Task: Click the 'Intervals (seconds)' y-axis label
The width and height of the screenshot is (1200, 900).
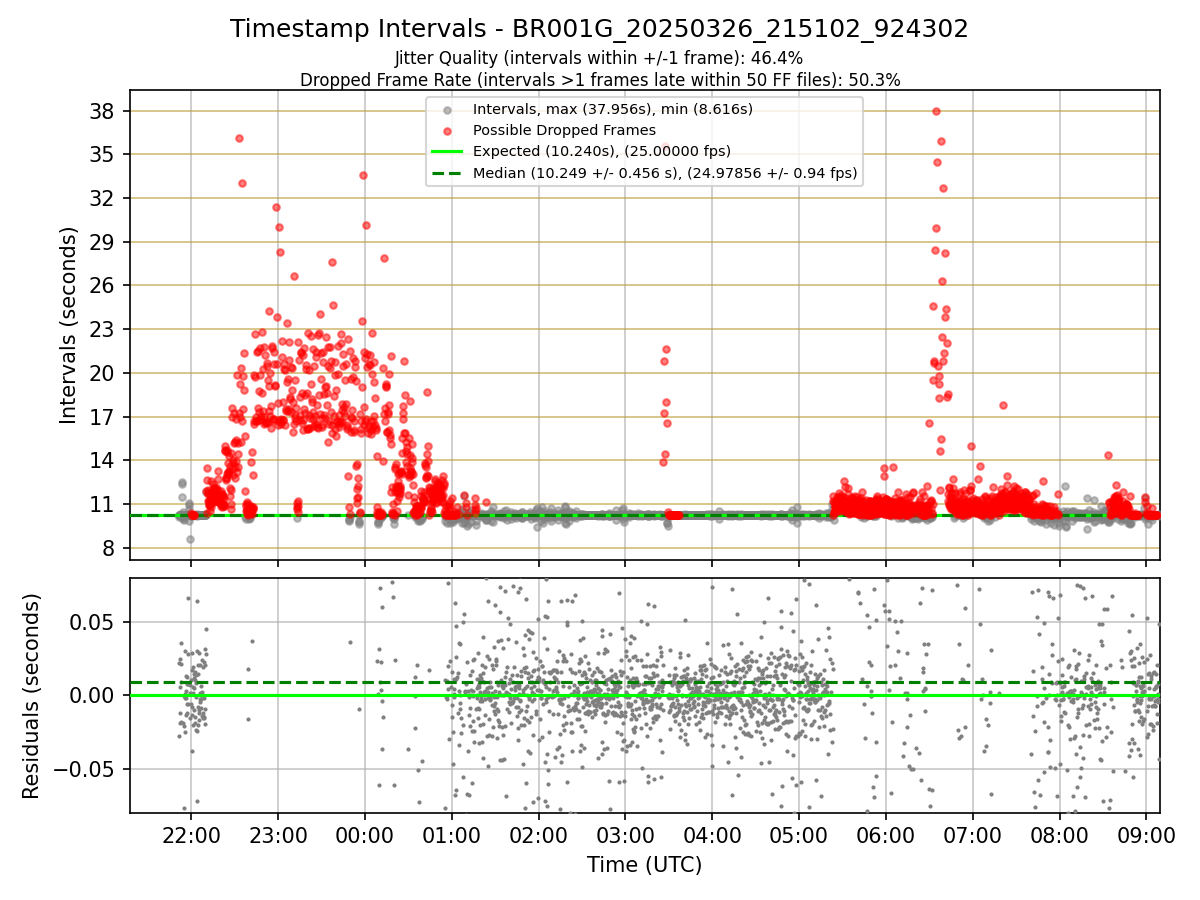Action: pos(68,325)
